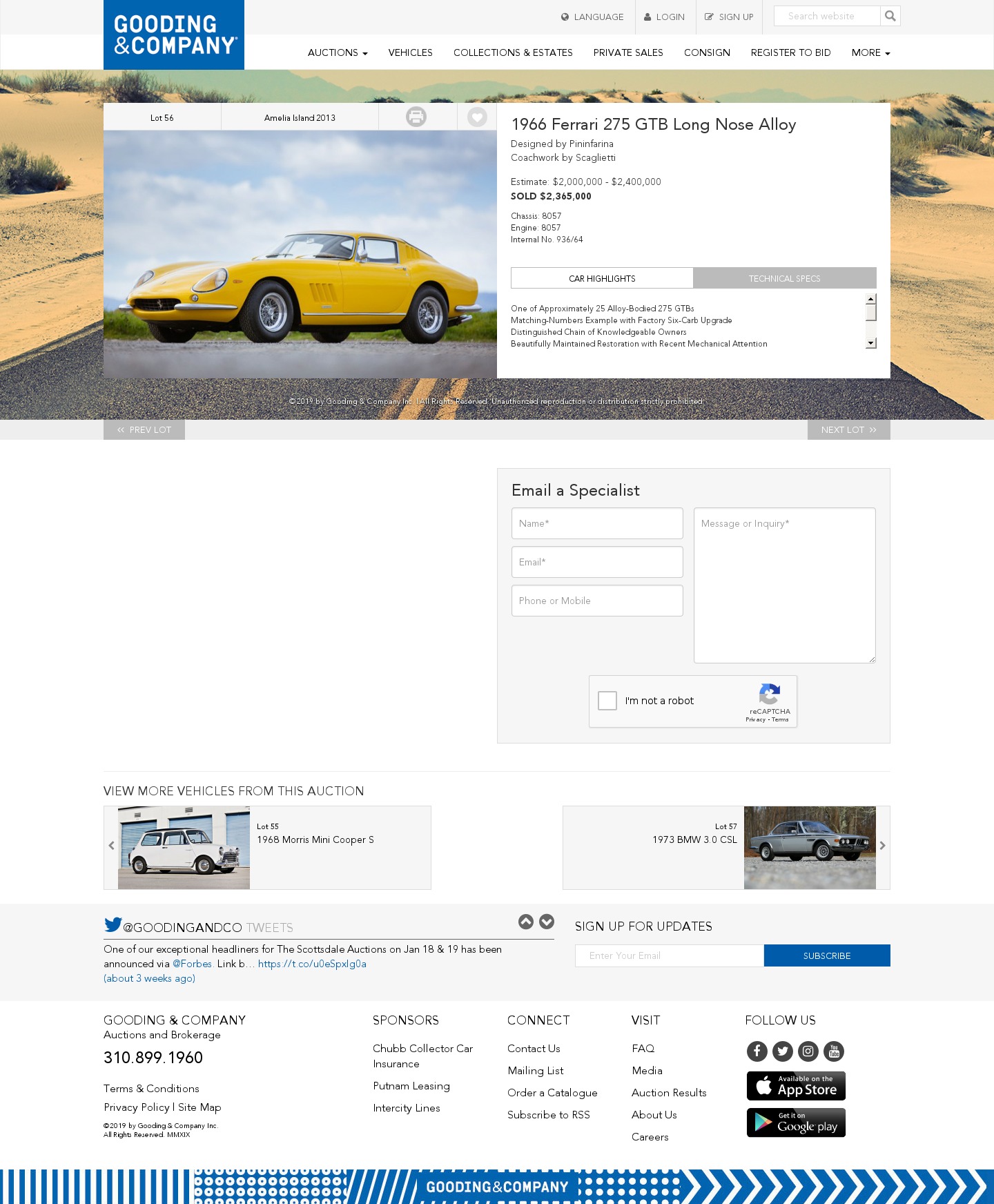
Task: Click the search magnifier icon
Action: (890, 16)
